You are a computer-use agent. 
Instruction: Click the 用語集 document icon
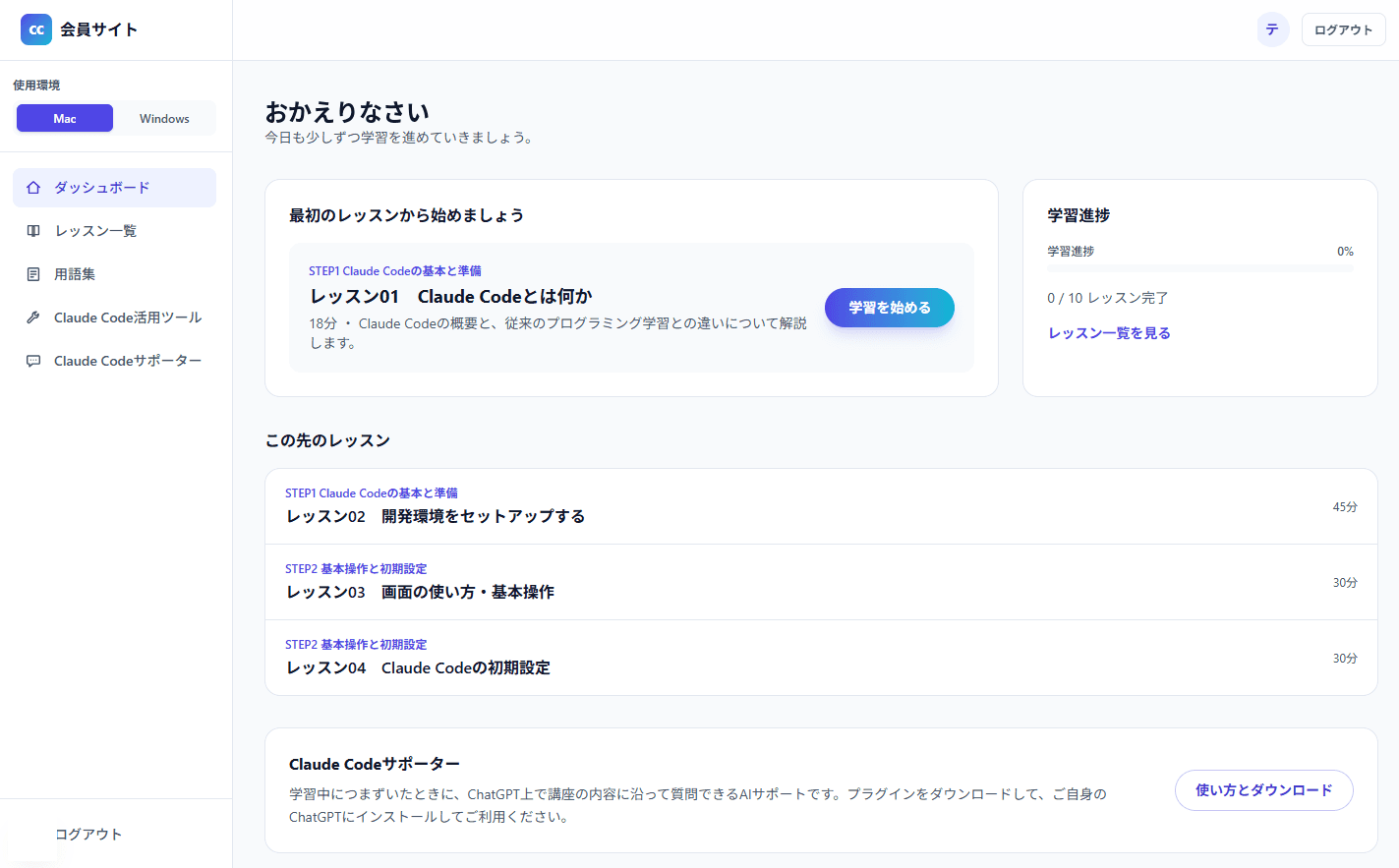(x=33, y=274)
